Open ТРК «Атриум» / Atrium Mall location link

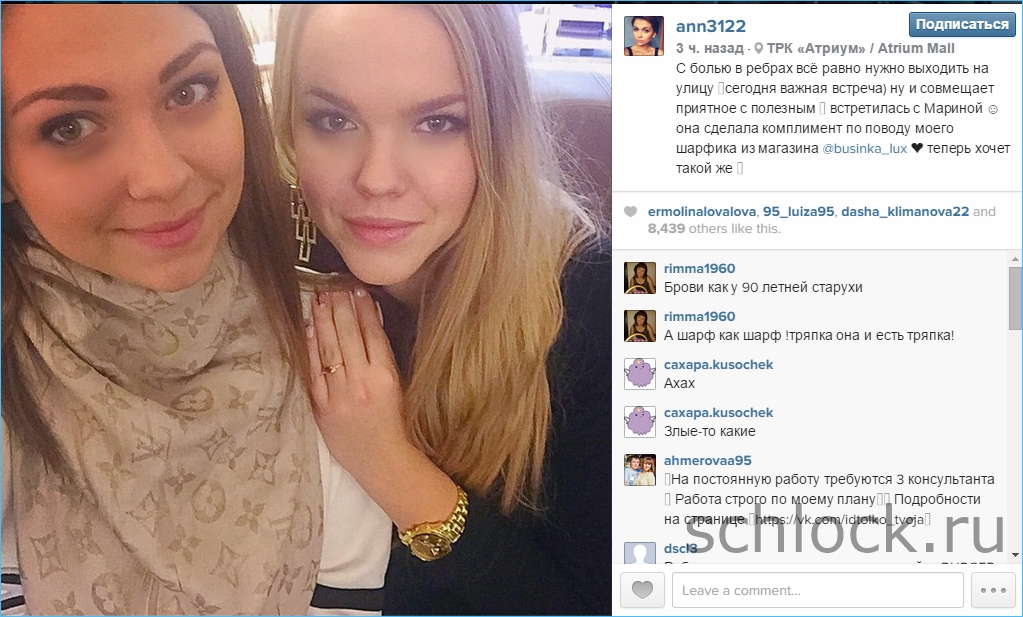[861, 48]
